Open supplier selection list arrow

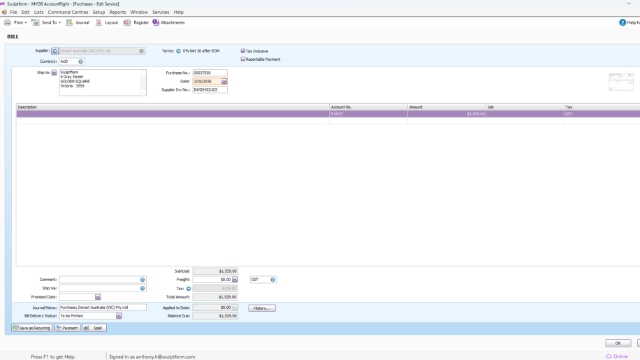point(141,51)
